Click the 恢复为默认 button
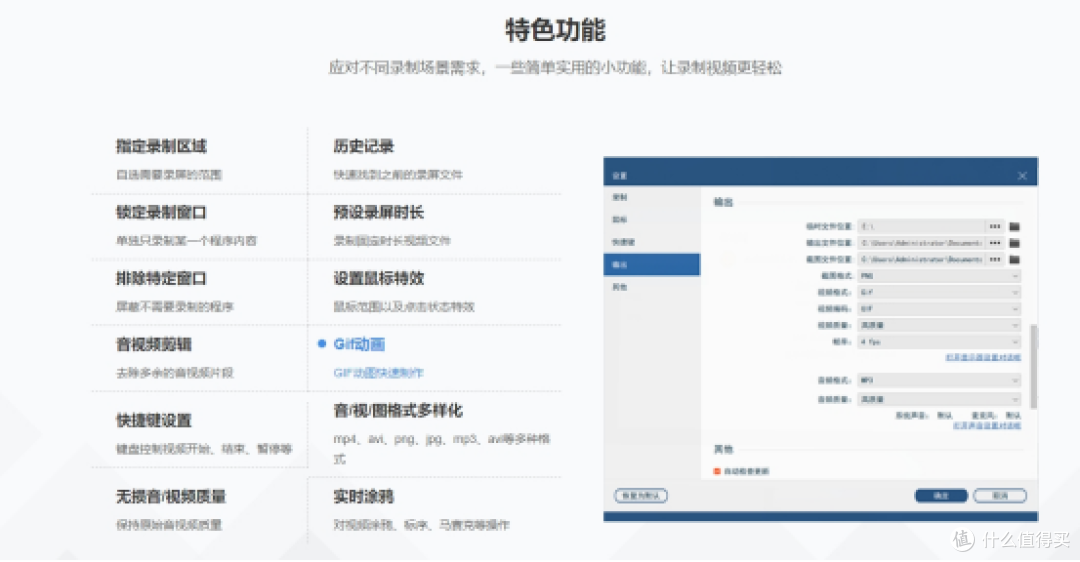This screenshot has height=562, width=1080. click(x=641, y=496)
